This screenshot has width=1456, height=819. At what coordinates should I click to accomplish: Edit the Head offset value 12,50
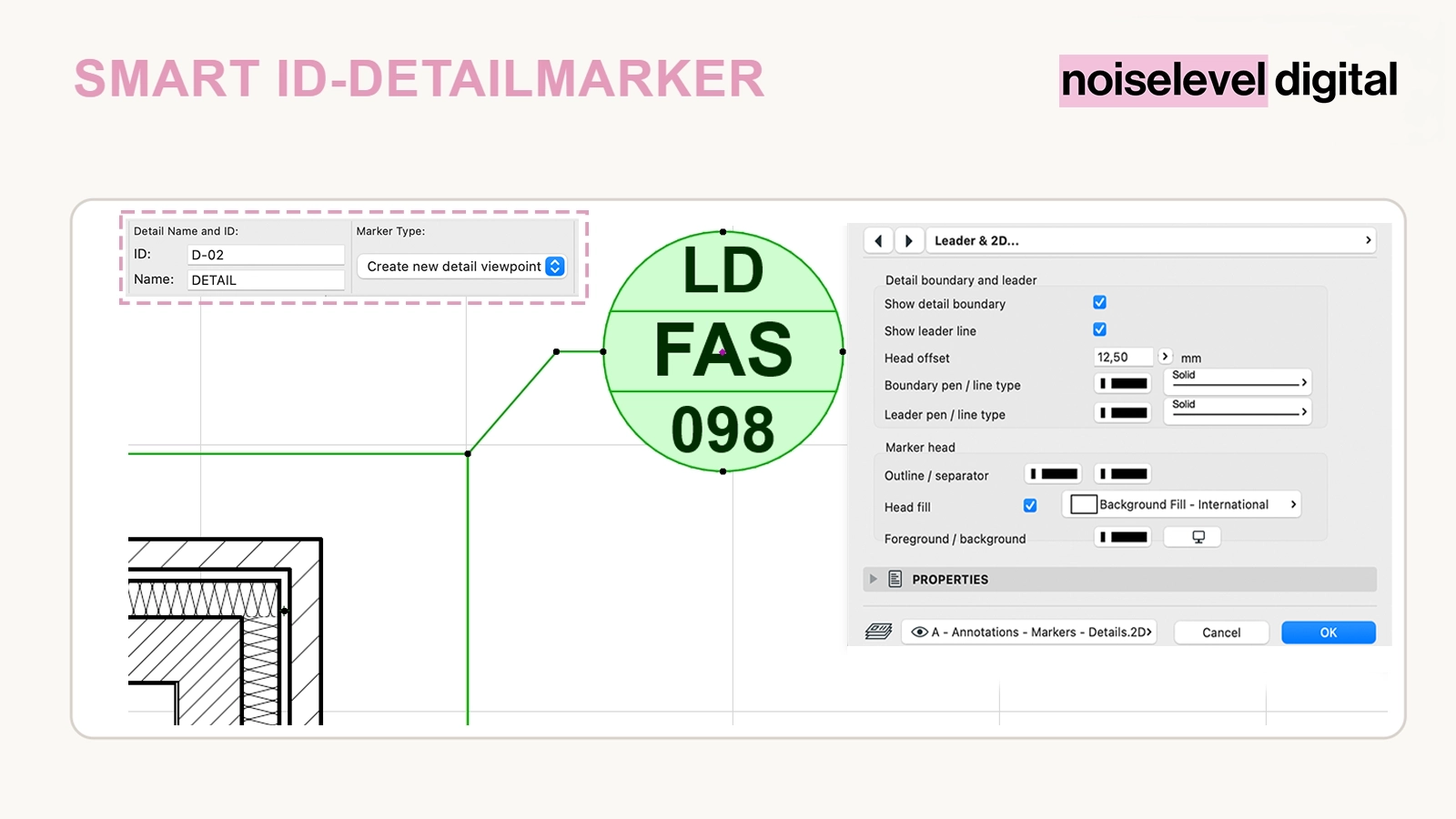(1123, 358)
